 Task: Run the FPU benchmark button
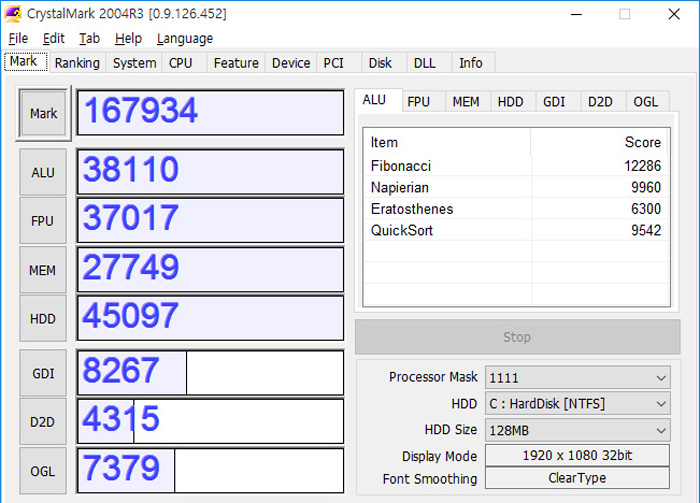(43, 221)
